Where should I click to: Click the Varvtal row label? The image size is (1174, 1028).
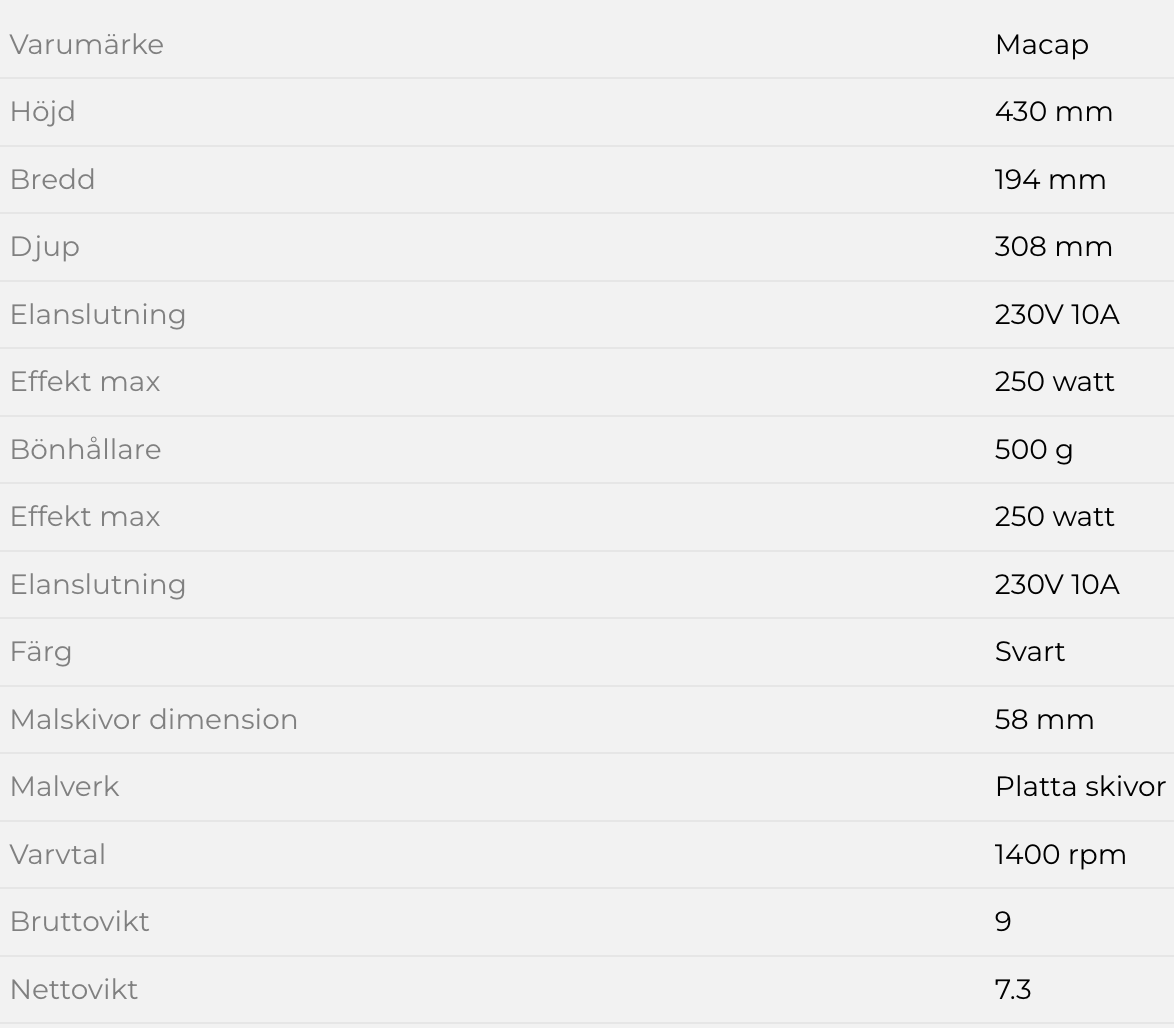tap(57, 854)
